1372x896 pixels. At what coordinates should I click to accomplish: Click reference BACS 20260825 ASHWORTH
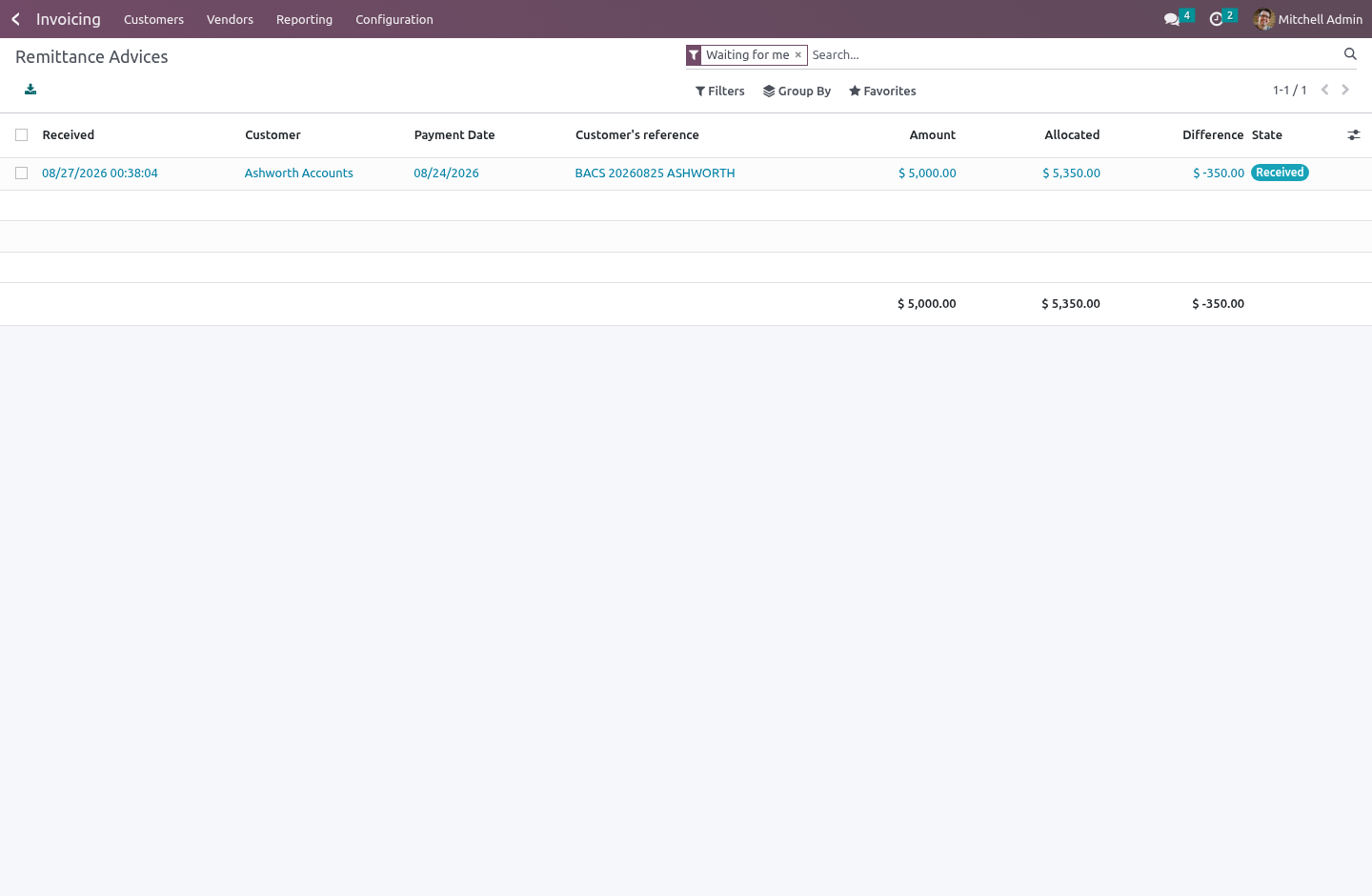coord(655,173)
